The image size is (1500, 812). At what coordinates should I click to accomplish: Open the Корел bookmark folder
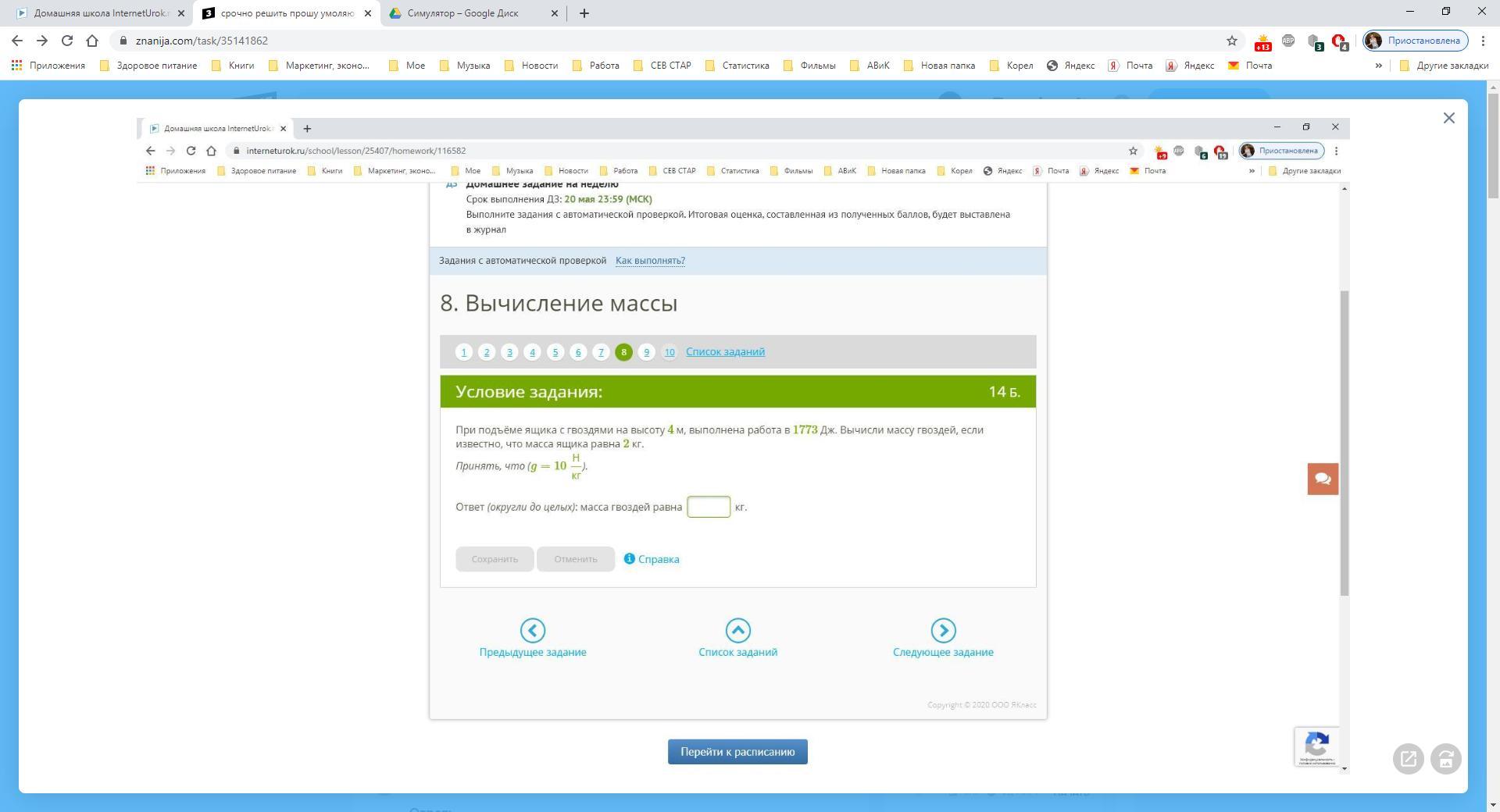click(1012, 66)
